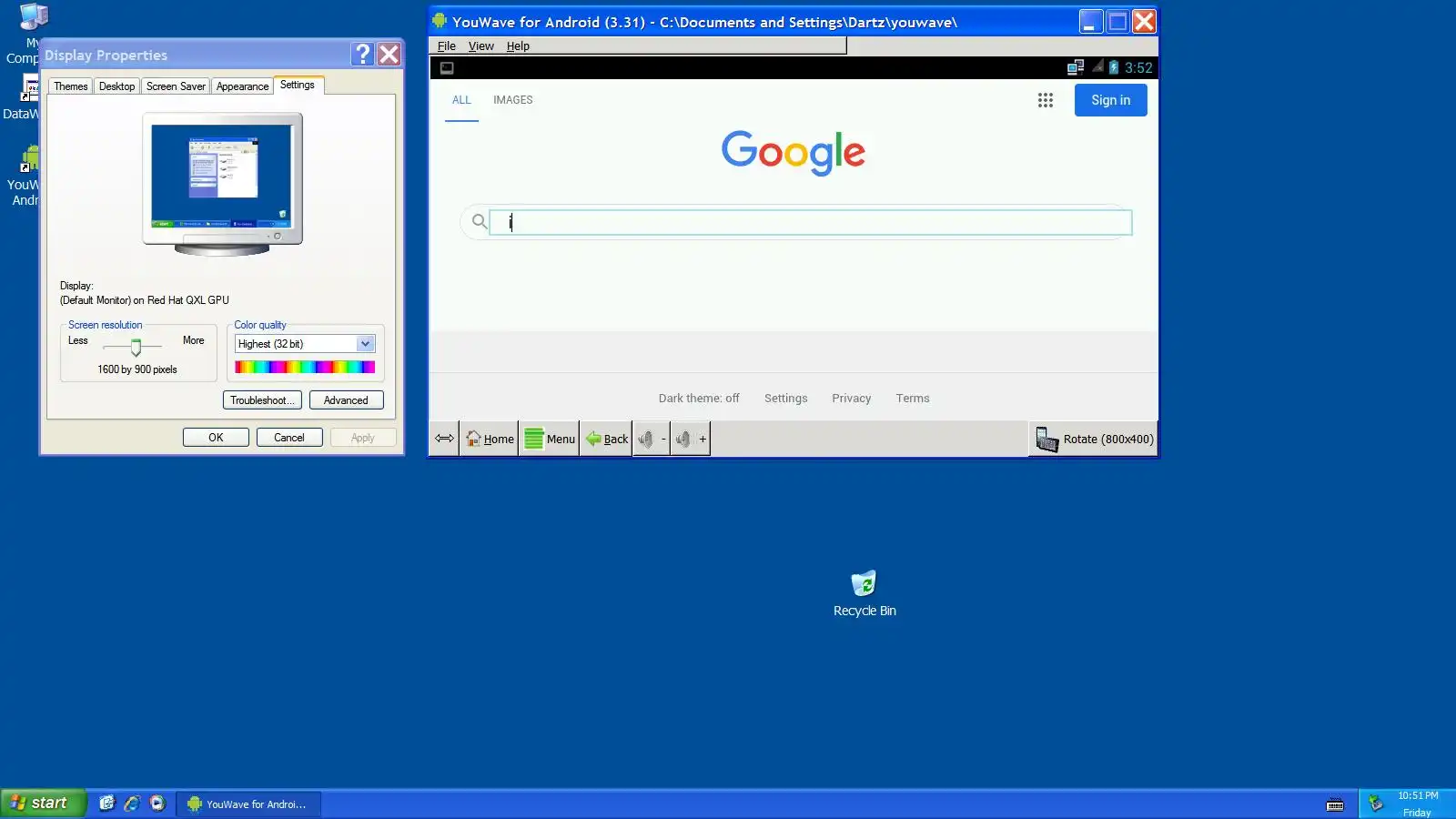
Task: Open the Help menu in YouWave
Action: pyautogui.click(x=518, y=45)
